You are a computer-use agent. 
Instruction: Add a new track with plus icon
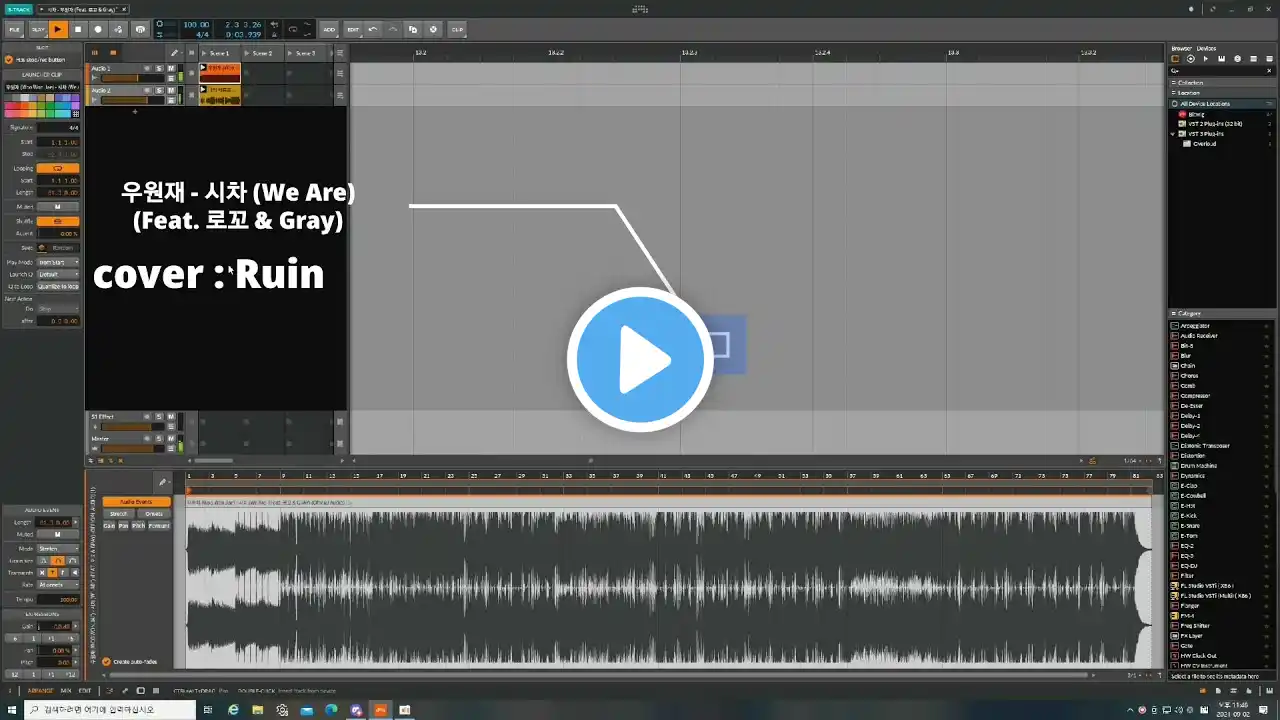coord(135,111)
